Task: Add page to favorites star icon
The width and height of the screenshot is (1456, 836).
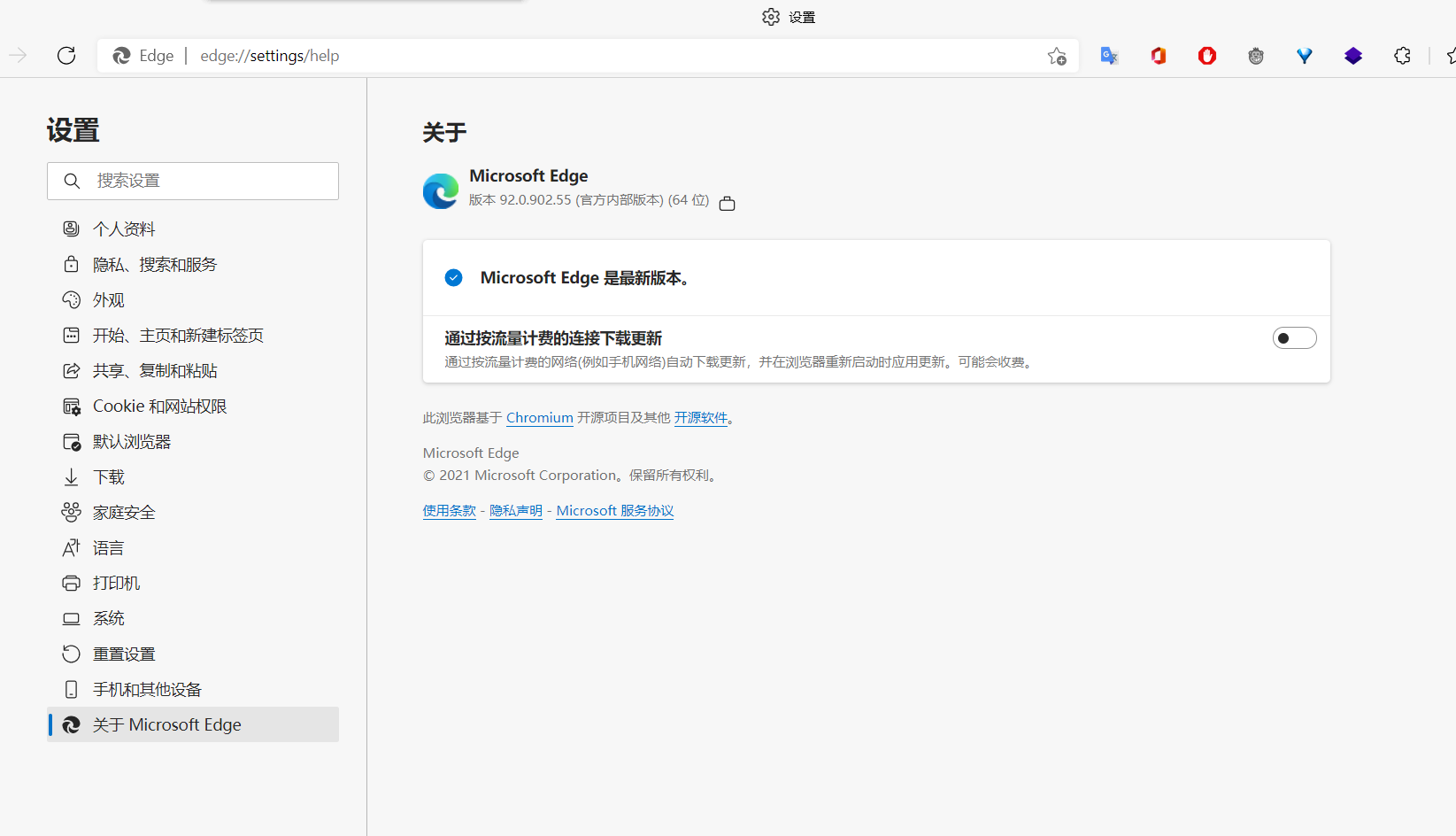Action: [x=1057, y=56]
